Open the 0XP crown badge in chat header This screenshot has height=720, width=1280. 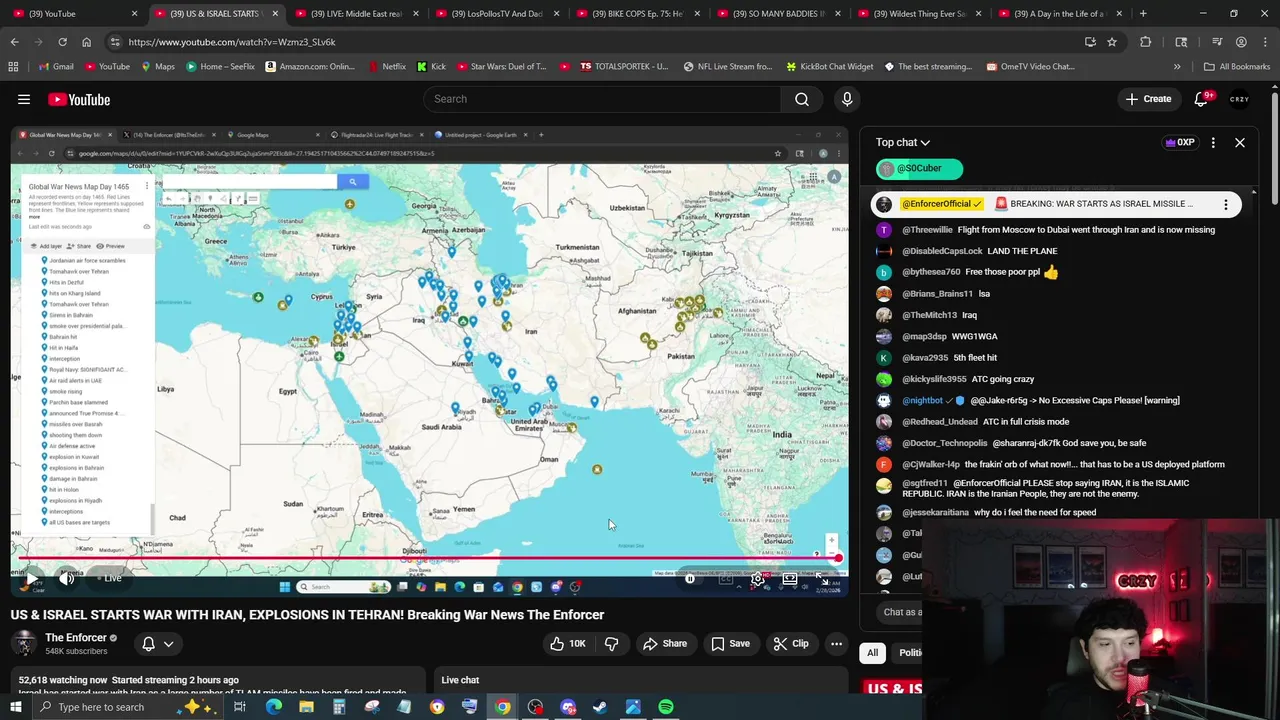click(1180, 142)
